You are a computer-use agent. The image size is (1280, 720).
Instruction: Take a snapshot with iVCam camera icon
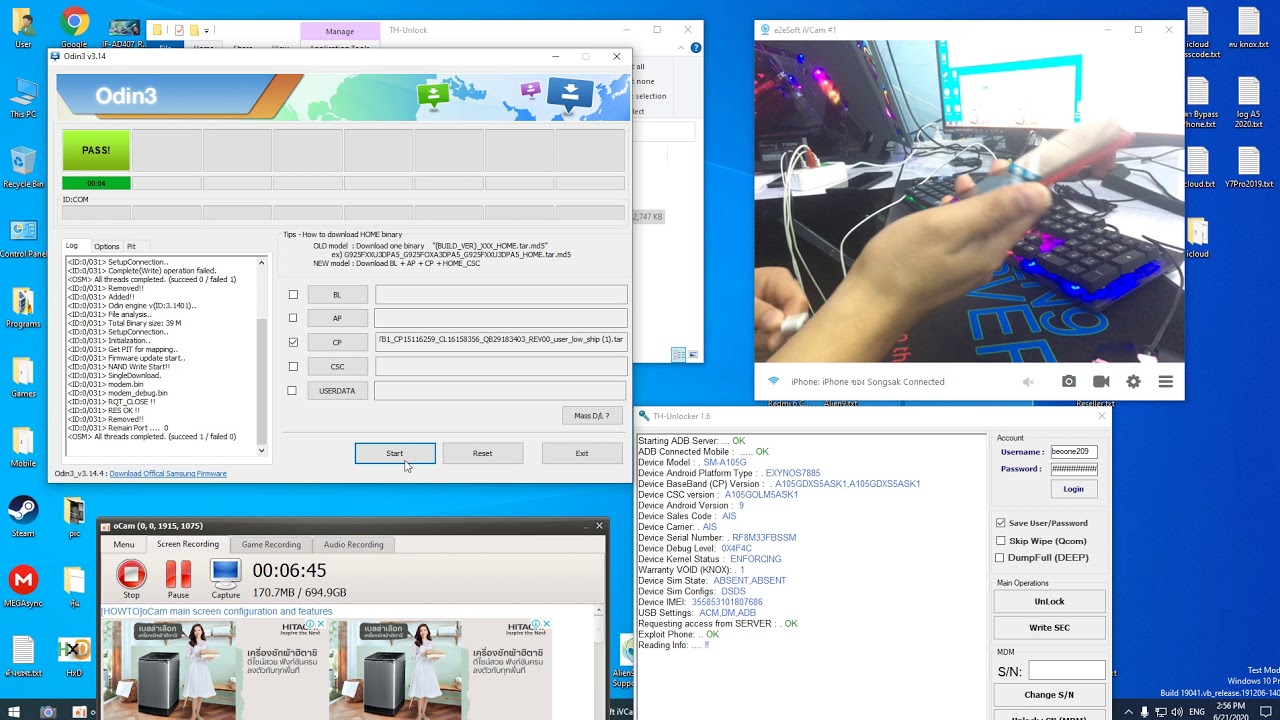[x=1069, y=382]
